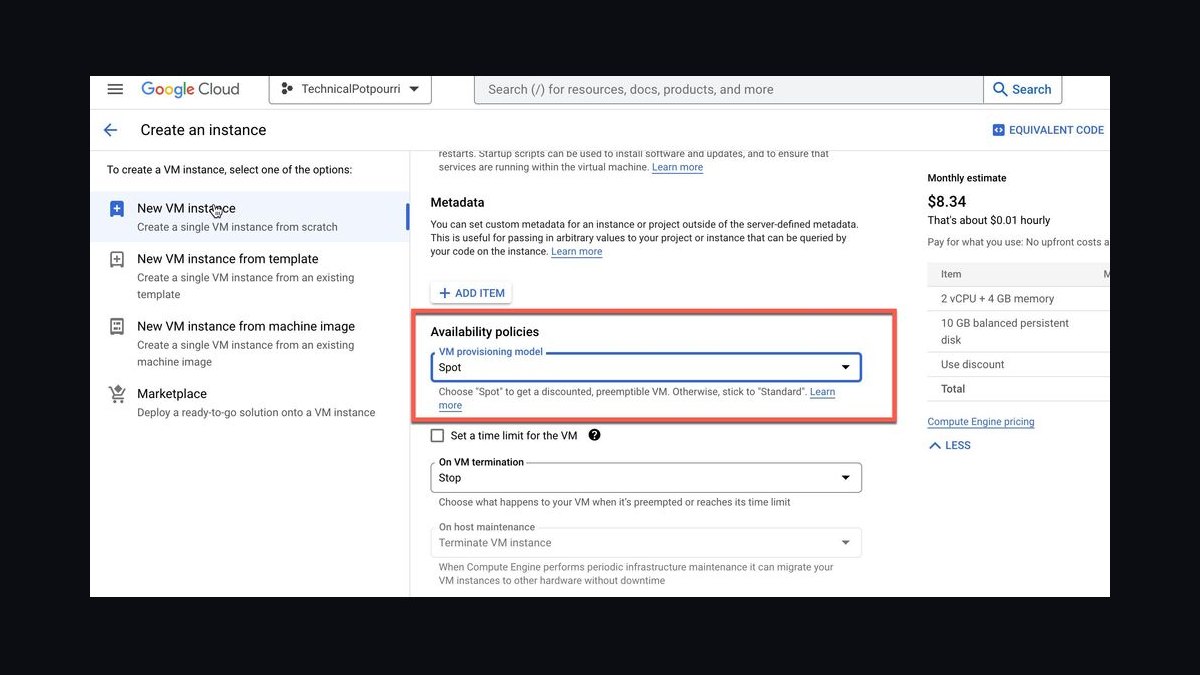Viewport: 1200px width, 675px height.
Task: Open the On VM termination dropdown
Action: [646, 478]
